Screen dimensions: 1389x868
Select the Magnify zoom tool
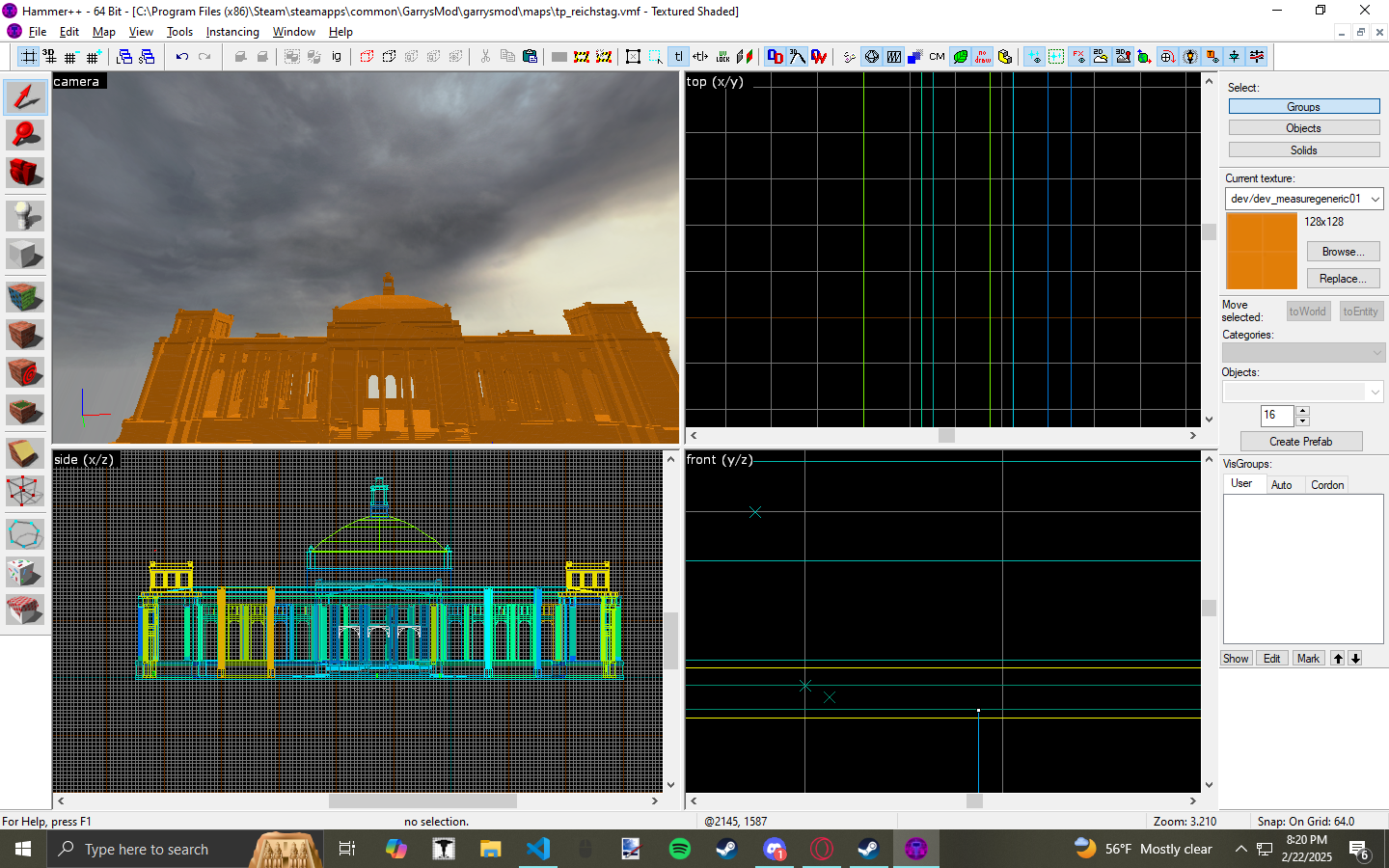pyautogui.click(x=25, y=135)
